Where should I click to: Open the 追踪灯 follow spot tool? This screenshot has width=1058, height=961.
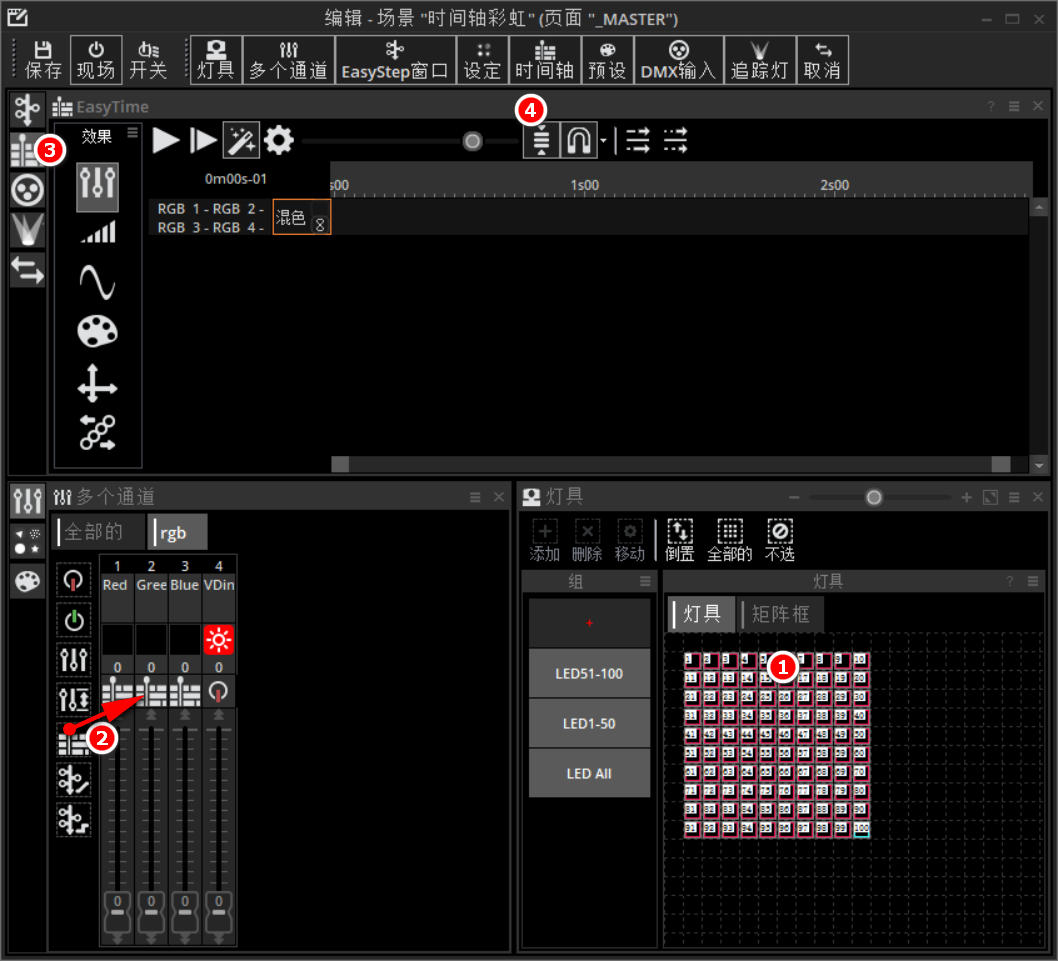(759, 60)
